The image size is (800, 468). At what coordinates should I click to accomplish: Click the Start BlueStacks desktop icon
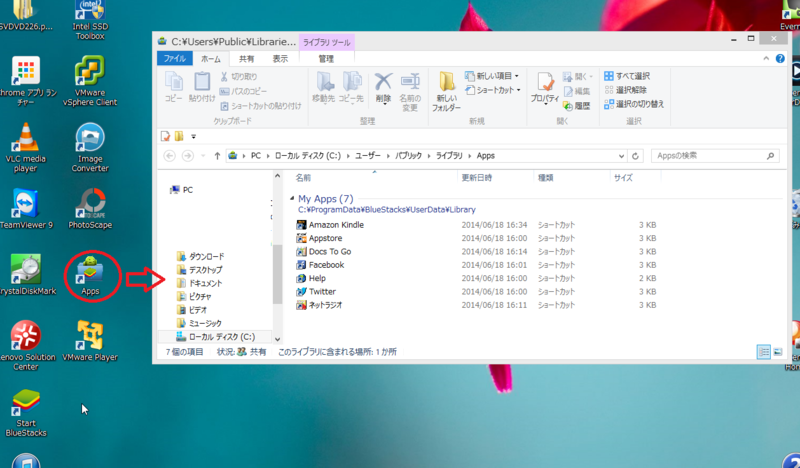[x=26, y=413]
